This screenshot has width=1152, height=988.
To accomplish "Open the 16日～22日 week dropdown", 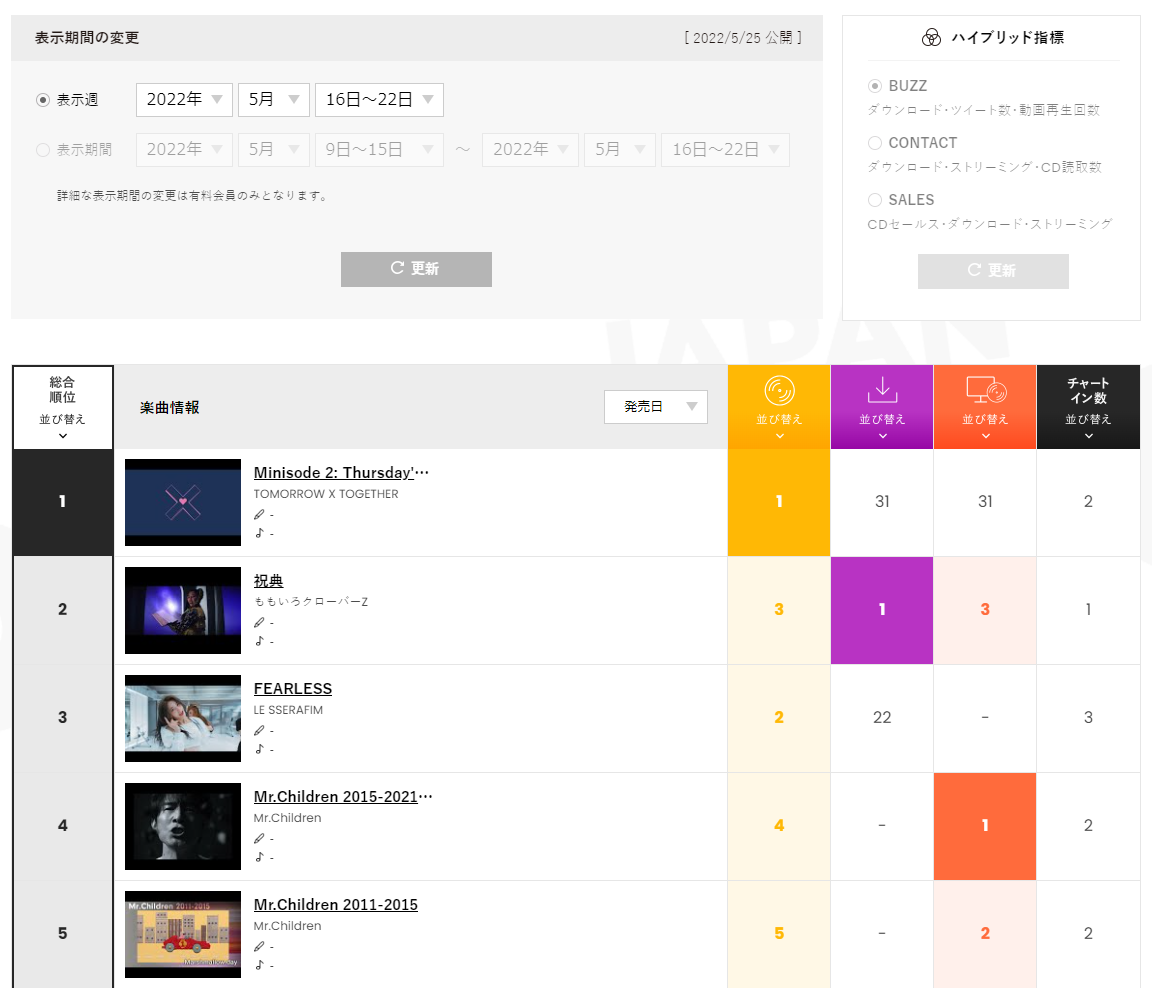I will coord(379,100).
